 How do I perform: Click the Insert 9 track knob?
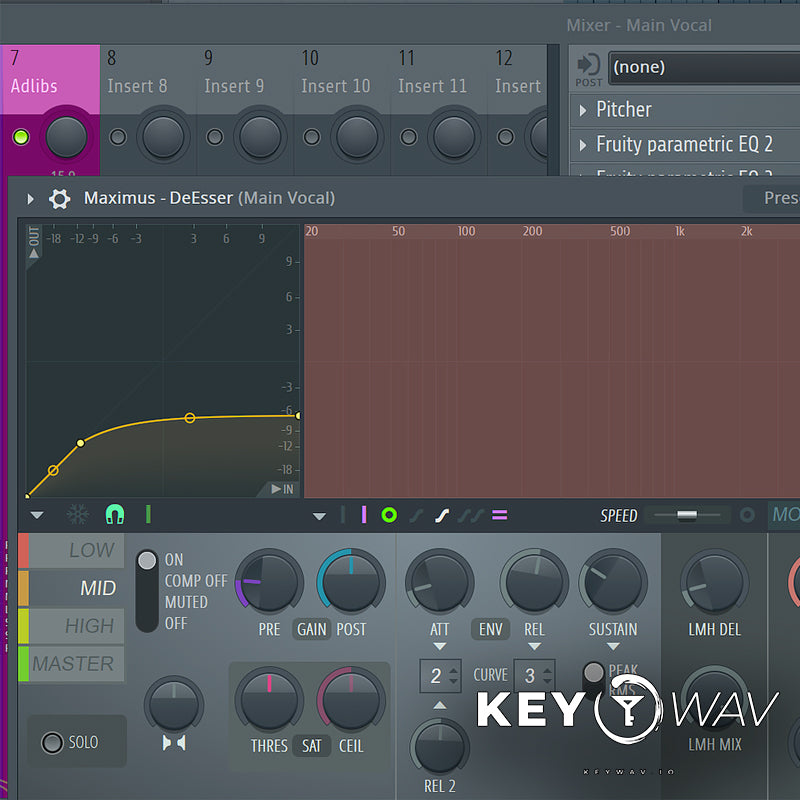pos(260,137)
